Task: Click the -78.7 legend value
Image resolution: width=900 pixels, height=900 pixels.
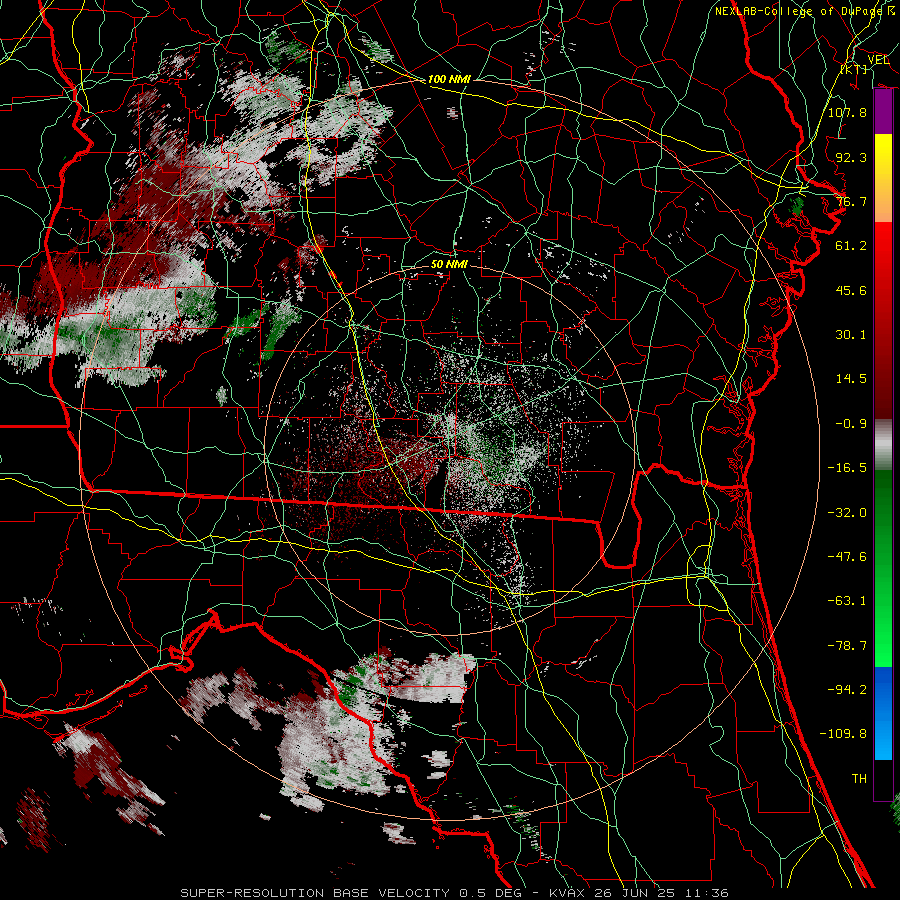Action: 847,646
